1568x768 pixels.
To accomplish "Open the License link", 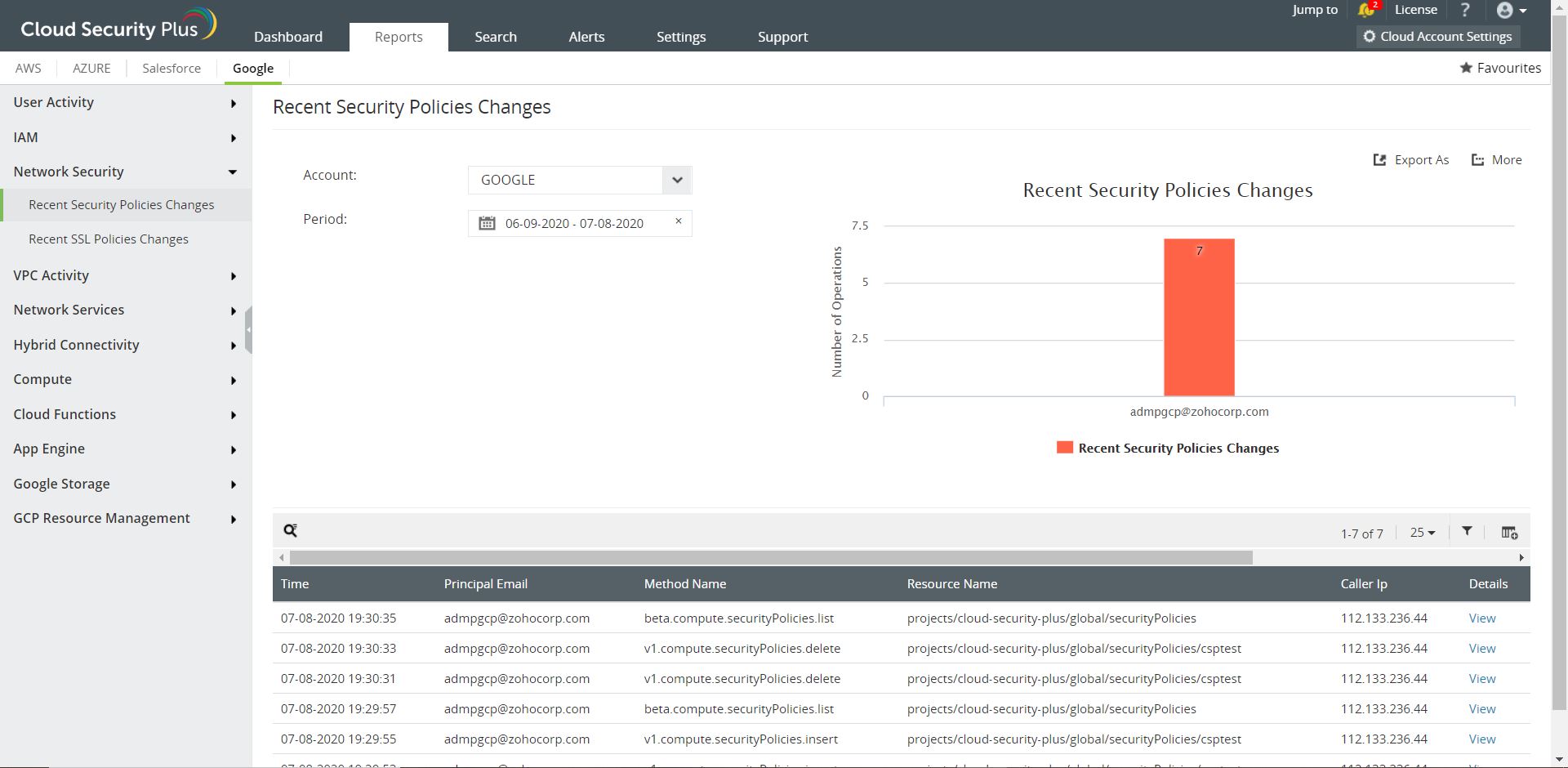I will 1416,10.
